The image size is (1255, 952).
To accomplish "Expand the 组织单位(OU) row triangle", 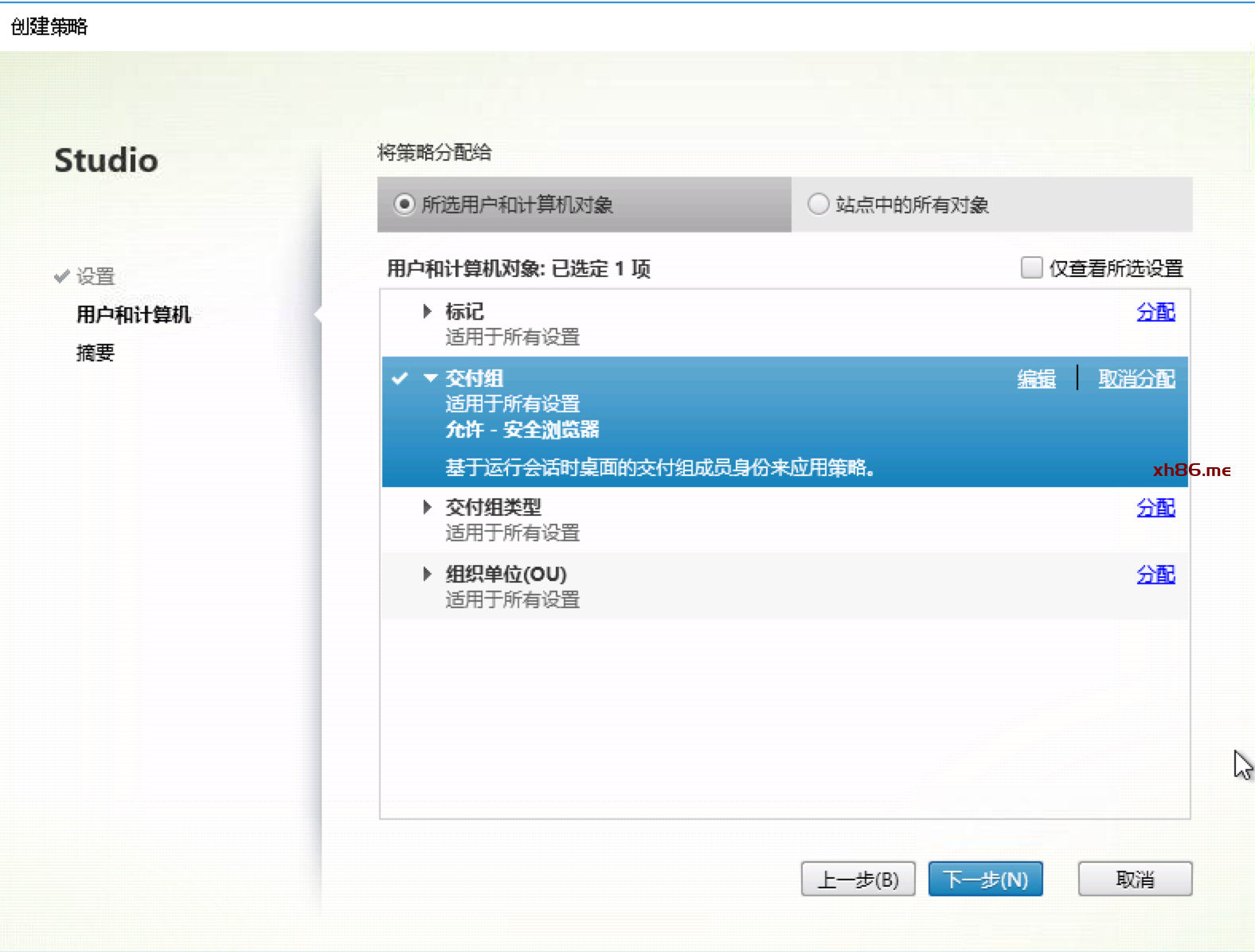I will 428,574.
